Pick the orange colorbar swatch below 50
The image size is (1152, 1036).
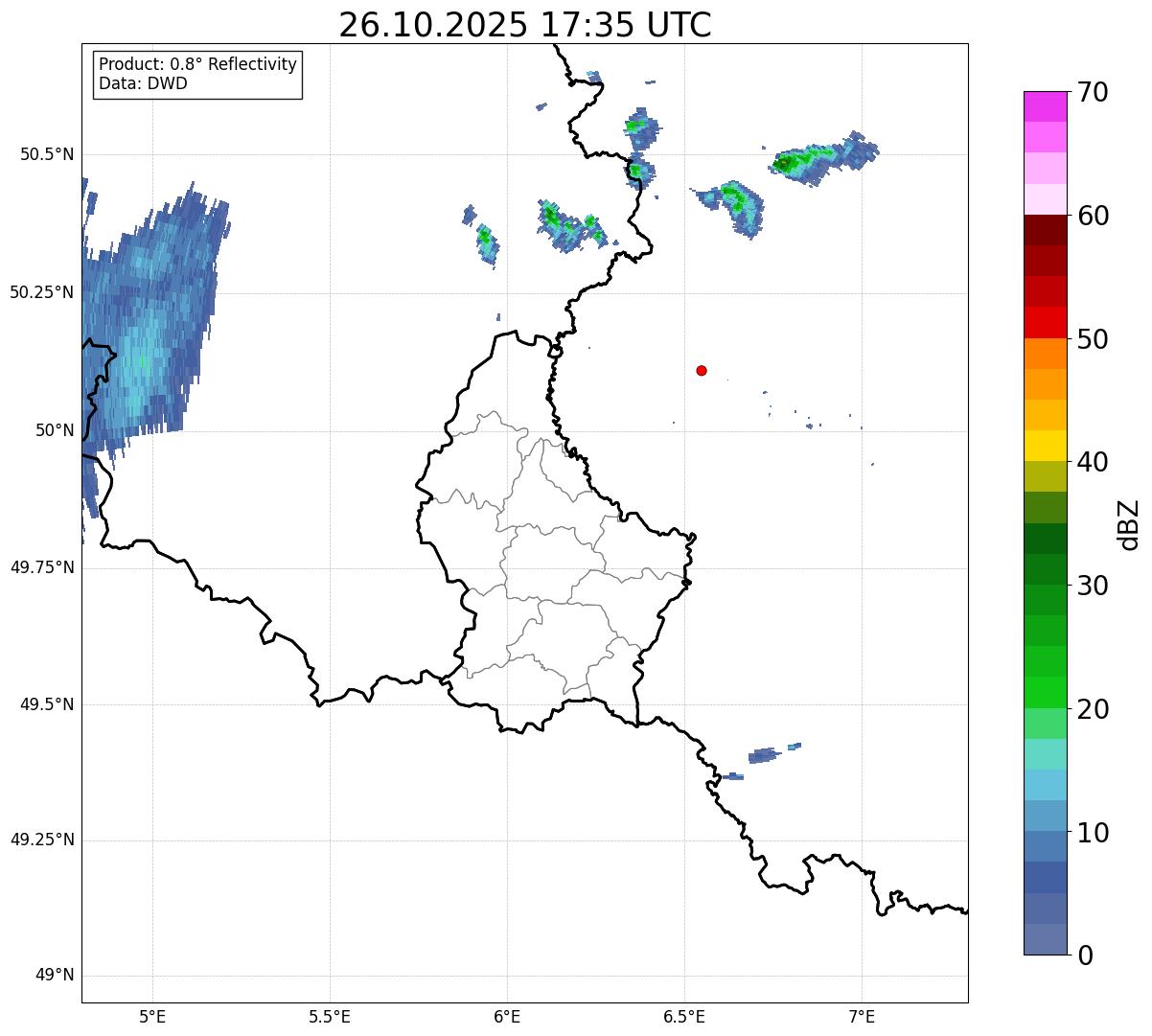tap(1046, 354)
